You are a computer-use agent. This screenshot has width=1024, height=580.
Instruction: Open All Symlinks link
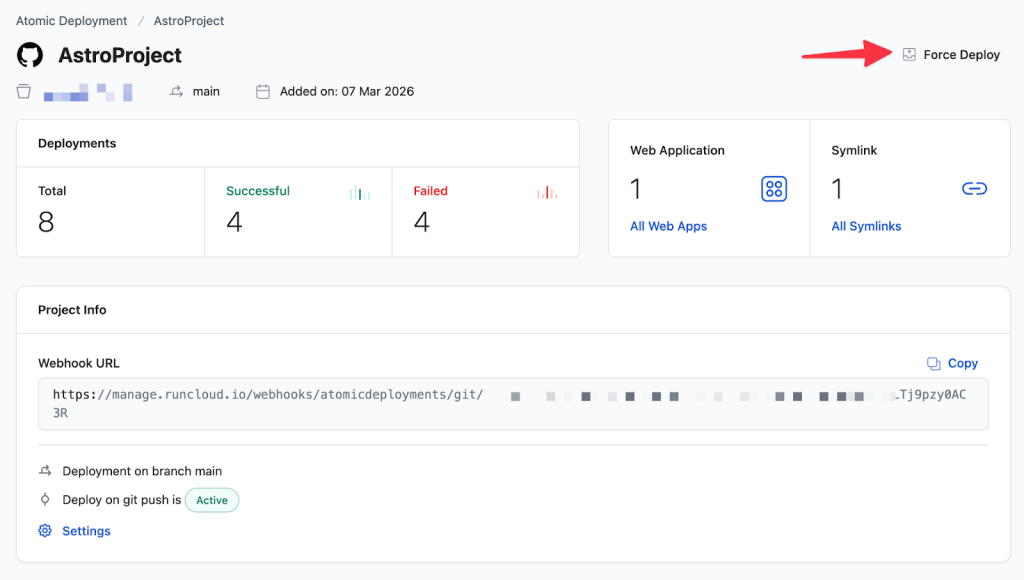[x=866, y=226]
